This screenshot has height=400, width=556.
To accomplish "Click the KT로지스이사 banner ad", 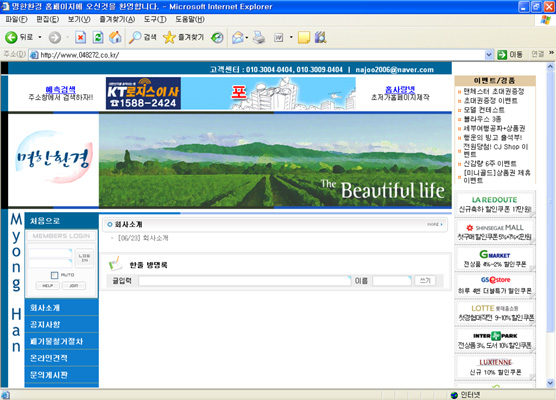I will point(143,93).
